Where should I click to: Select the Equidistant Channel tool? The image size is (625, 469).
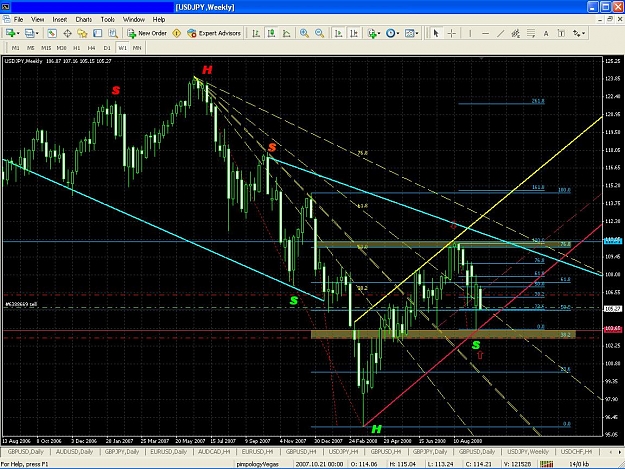[x=515, y=33]
